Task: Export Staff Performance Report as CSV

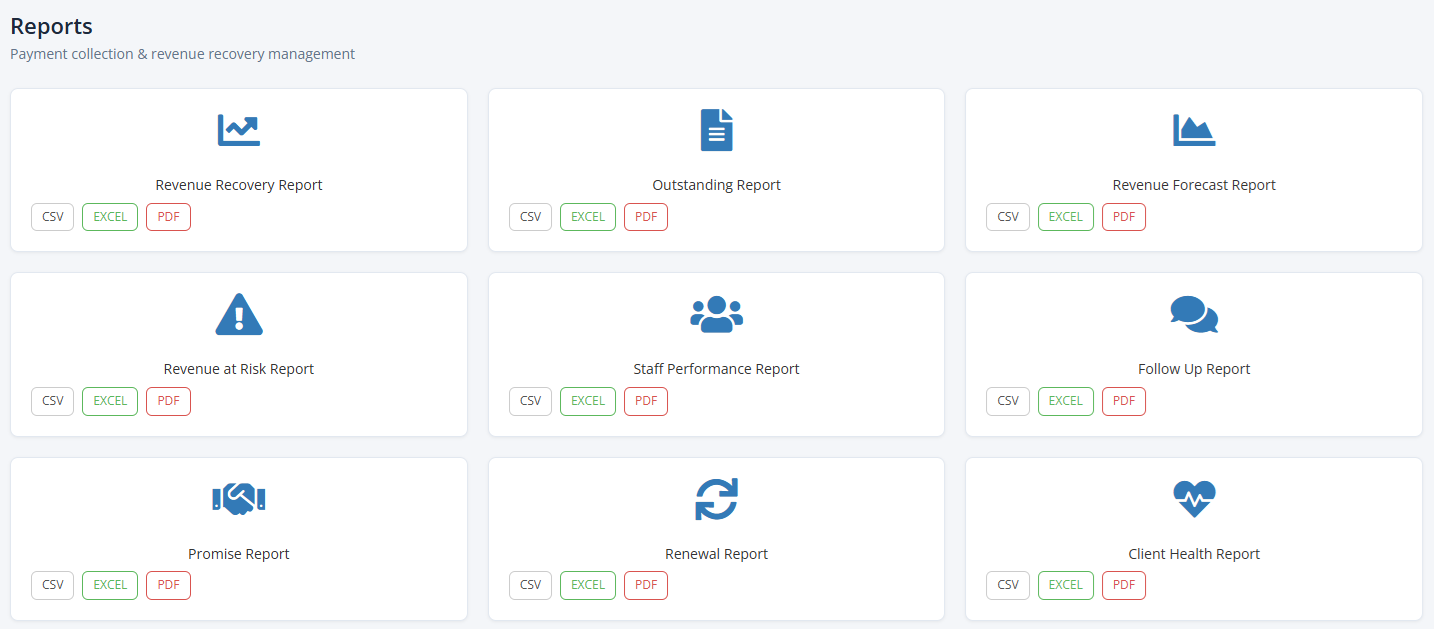Action: (530, 401)
